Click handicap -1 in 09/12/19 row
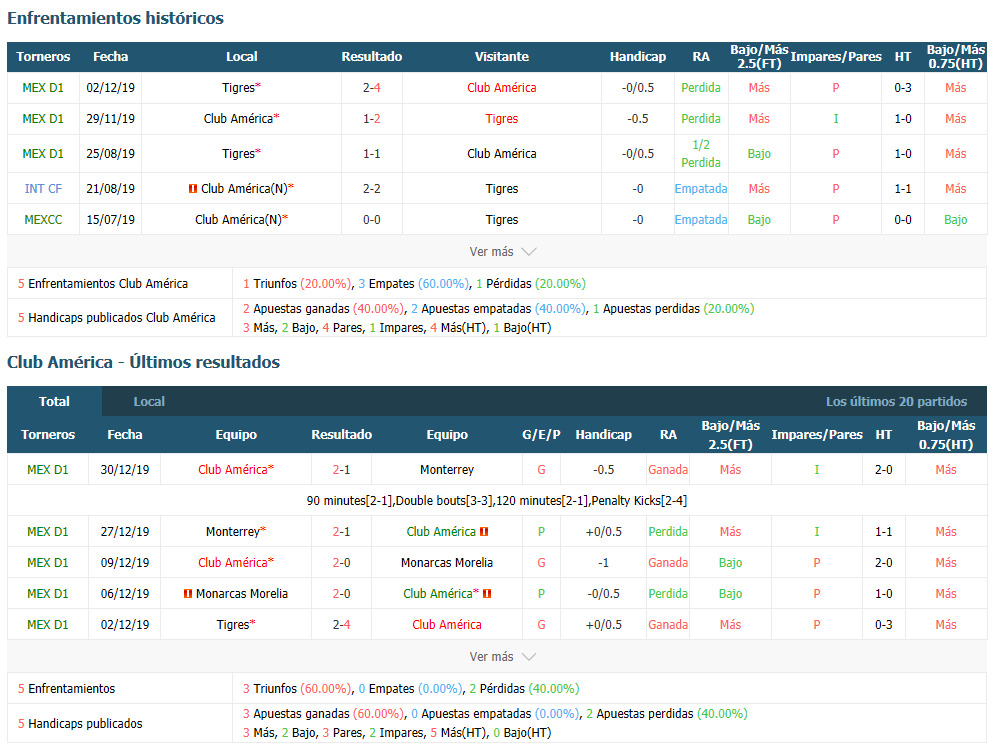This screenshot has height=746, width=999. (603, 563)
